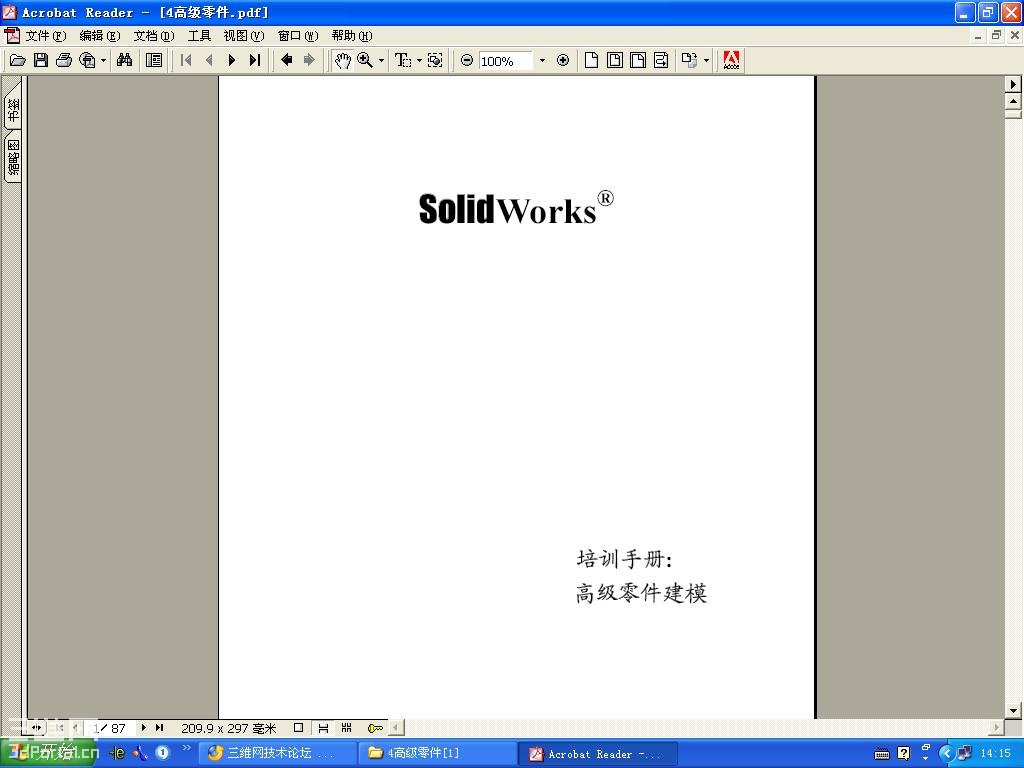Select Continuous page layout in status bar
This screenshot has height=768, width=1024.
tap(323, 728)
